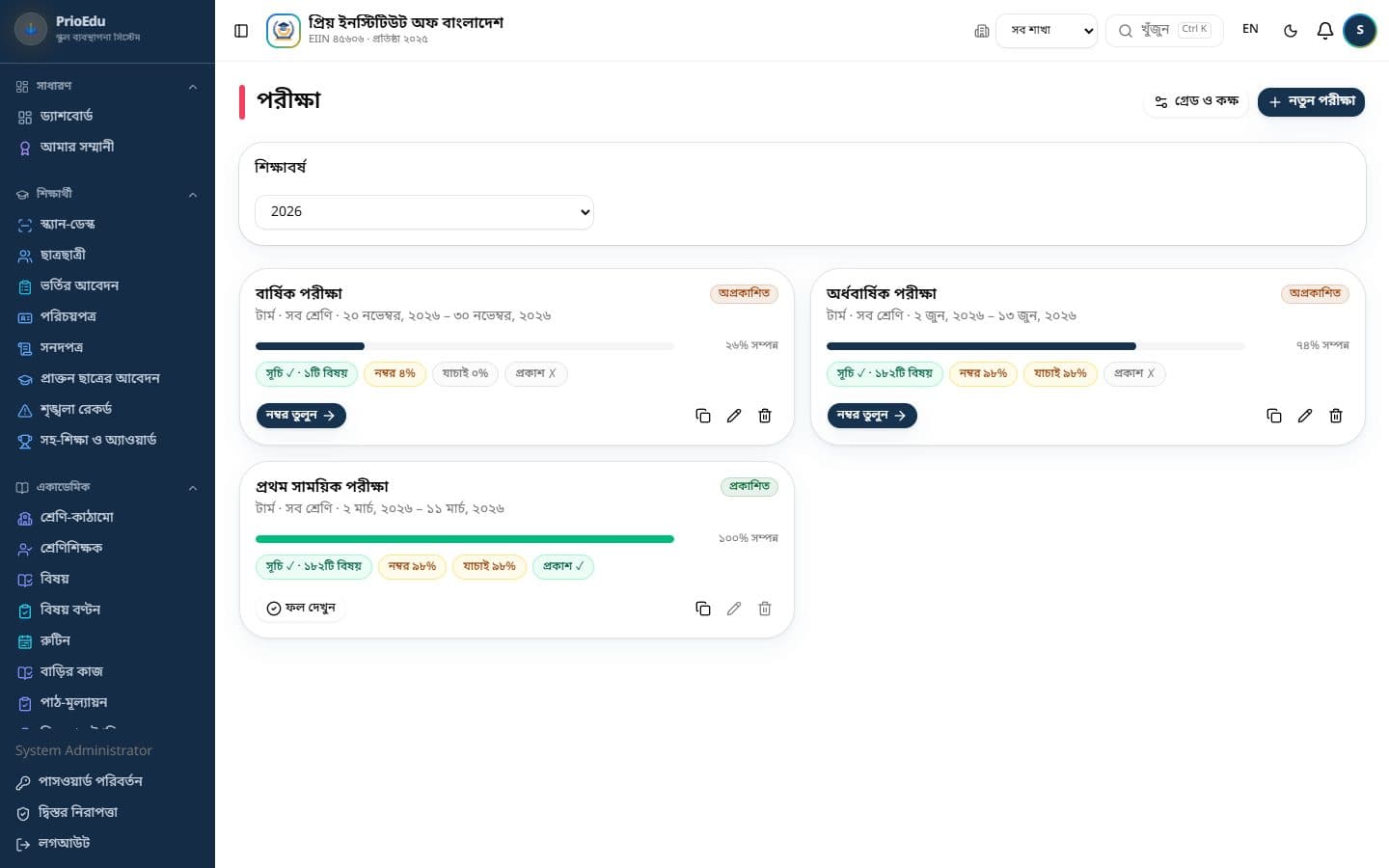The image size is (1389, 868).
Task: Click নতুন পরীক্ষা button
Action: [1311, 101]
